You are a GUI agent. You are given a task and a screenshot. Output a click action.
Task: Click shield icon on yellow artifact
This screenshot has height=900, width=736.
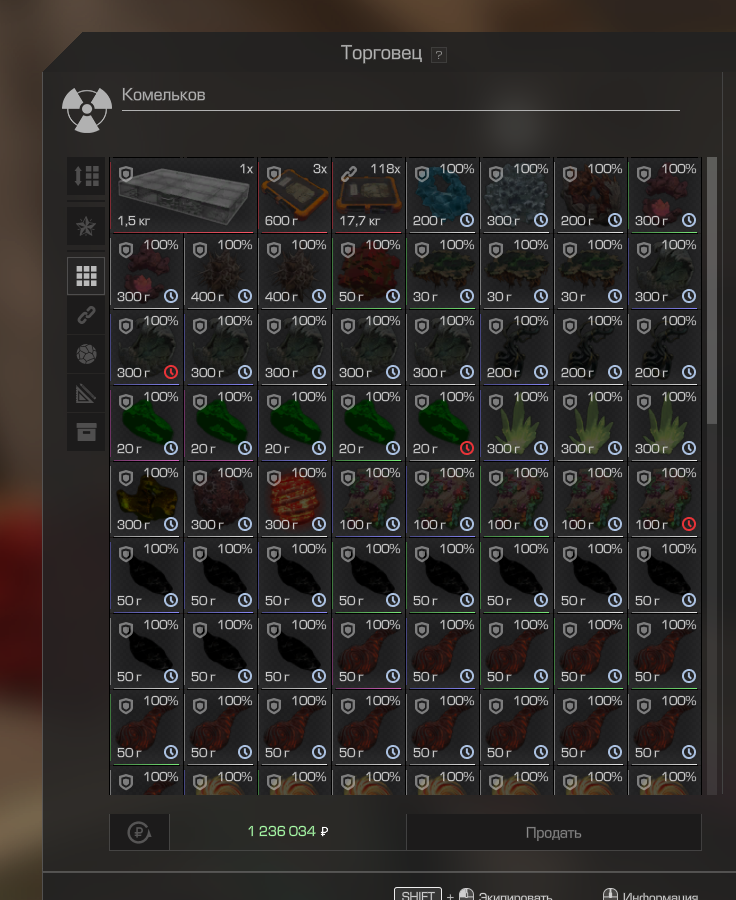126,478
